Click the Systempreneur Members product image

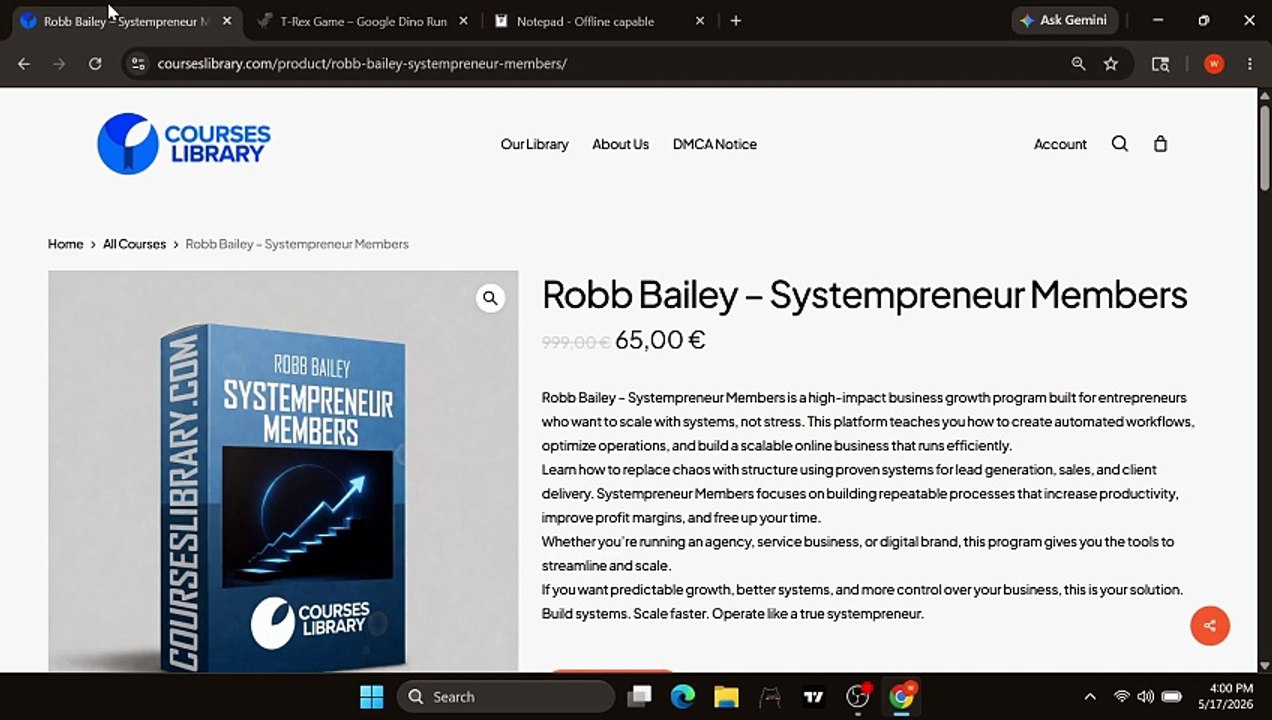(283, 471)
